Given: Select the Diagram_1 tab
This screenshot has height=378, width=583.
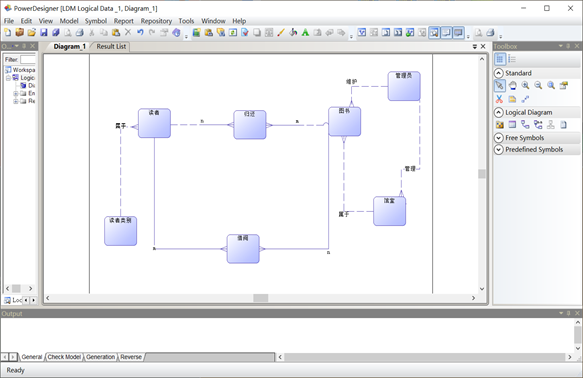Looking at the screenshot, I should tap(70, 46).
